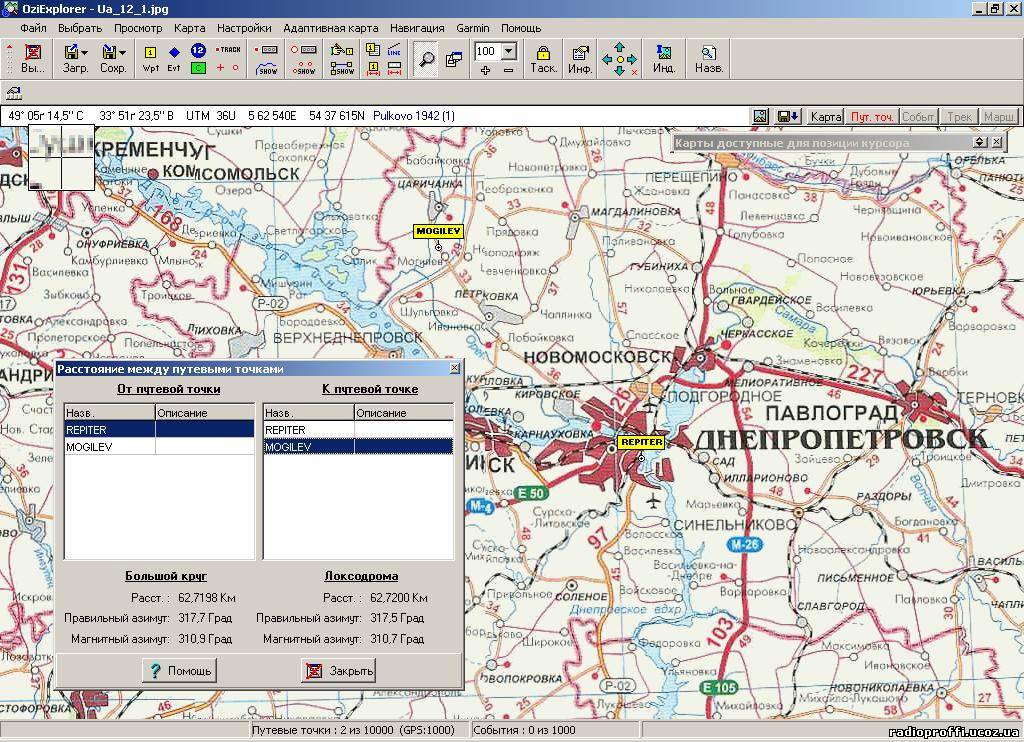Click the track control icon above blue SHOW
The width and height of the screenshot is (1024, 742).
click(x=266, y=50)
